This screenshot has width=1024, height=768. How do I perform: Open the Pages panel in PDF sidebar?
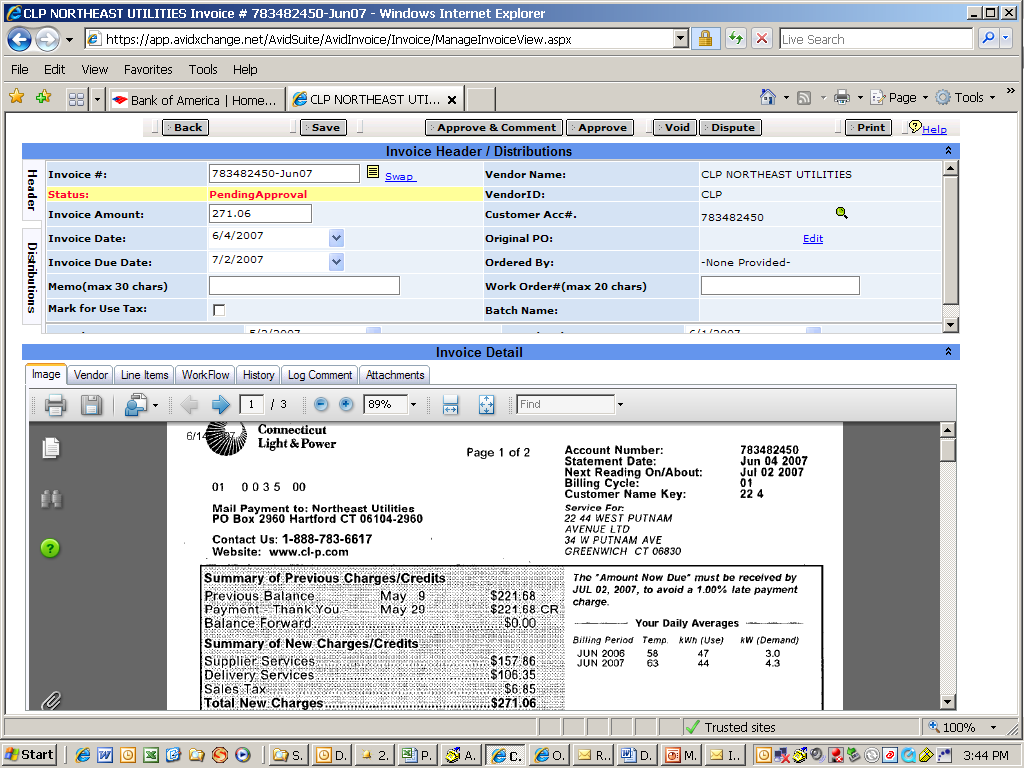click(51, 448)
